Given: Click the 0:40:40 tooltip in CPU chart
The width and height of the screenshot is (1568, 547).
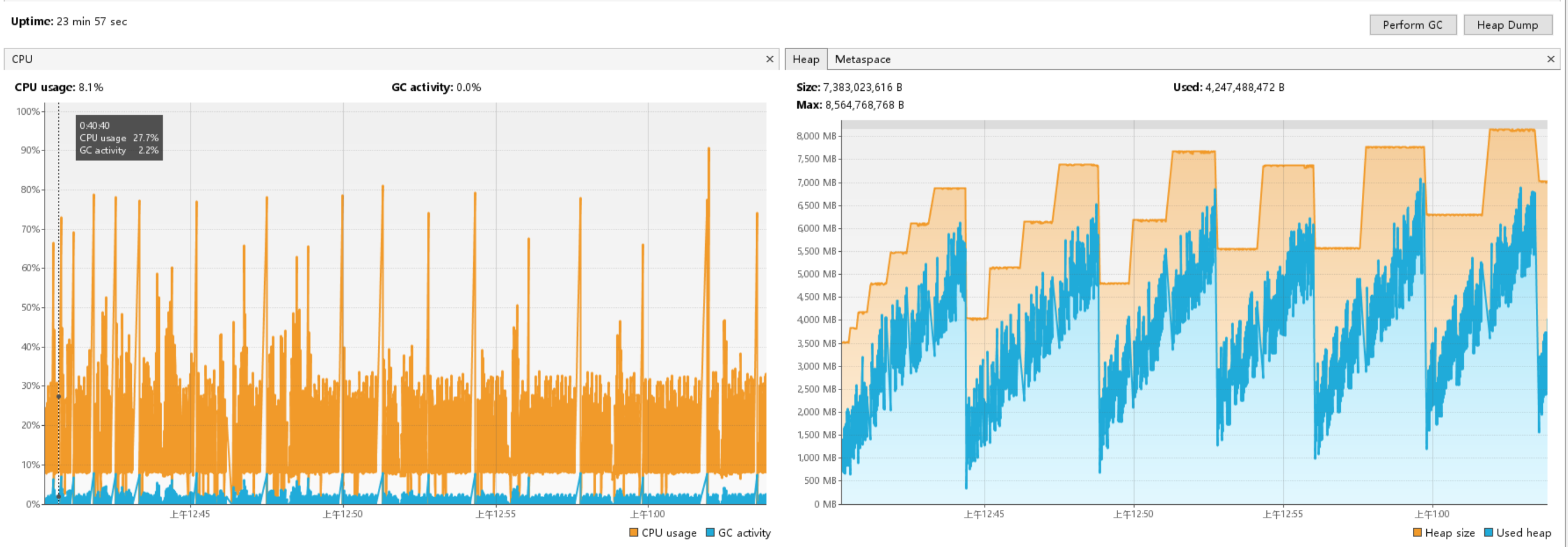Looking at the screenshot, I should tap(119, 138).
